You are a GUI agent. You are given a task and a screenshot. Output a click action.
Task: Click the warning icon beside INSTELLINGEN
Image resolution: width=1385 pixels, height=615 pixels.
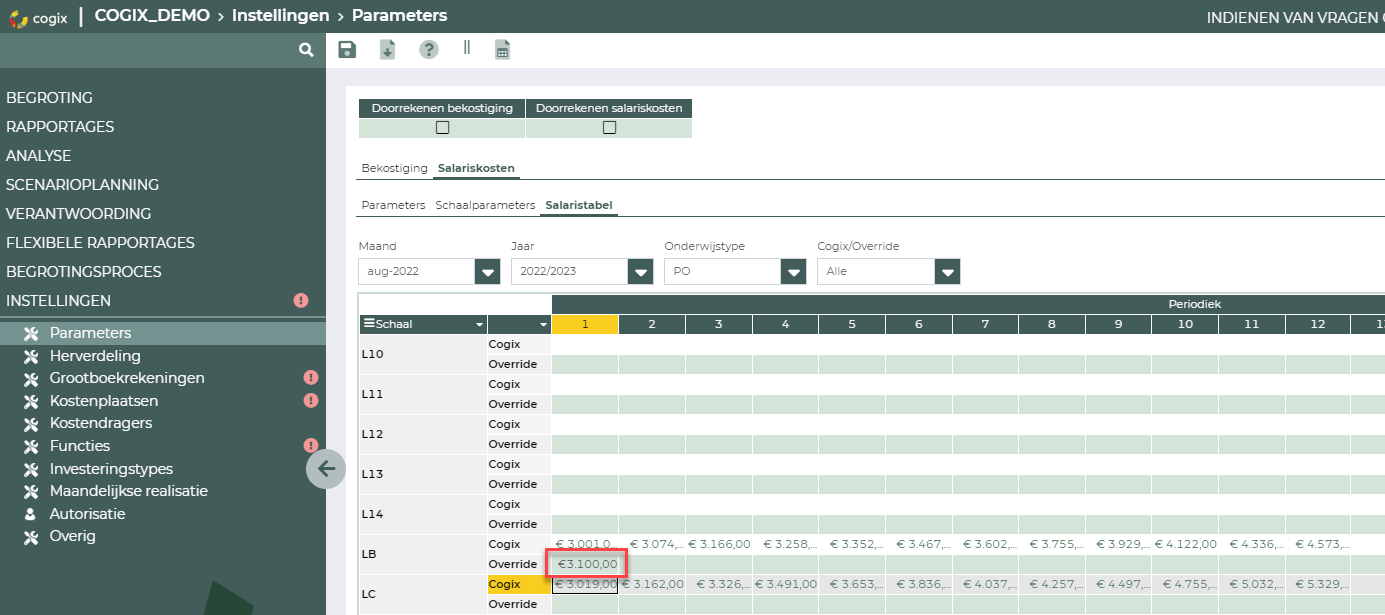301,300
